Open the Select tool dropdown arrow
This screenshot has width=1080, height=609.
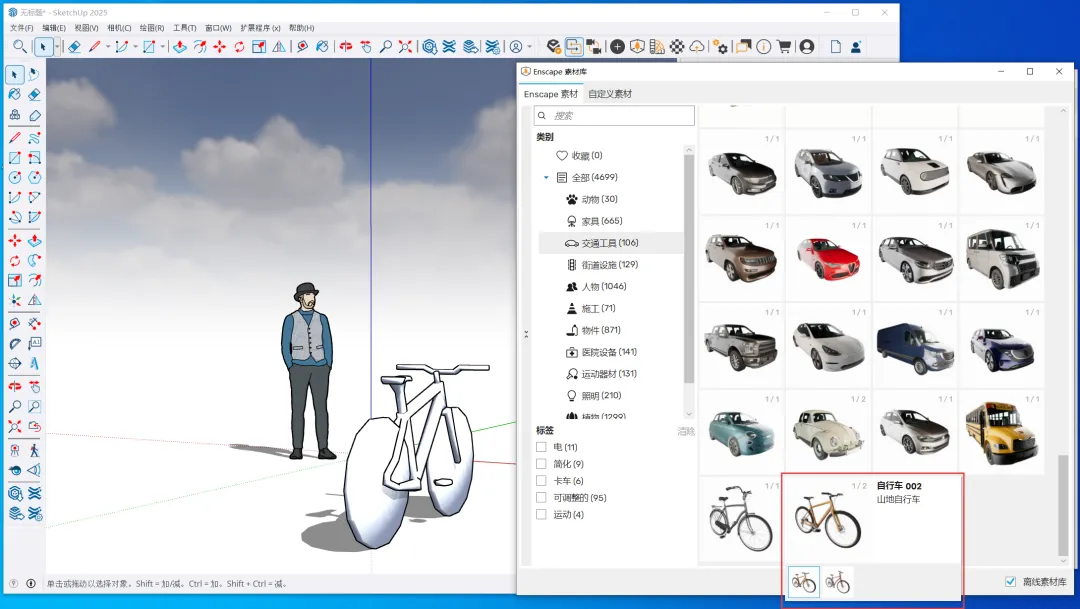pyautogui.click(x=56, y=46)
